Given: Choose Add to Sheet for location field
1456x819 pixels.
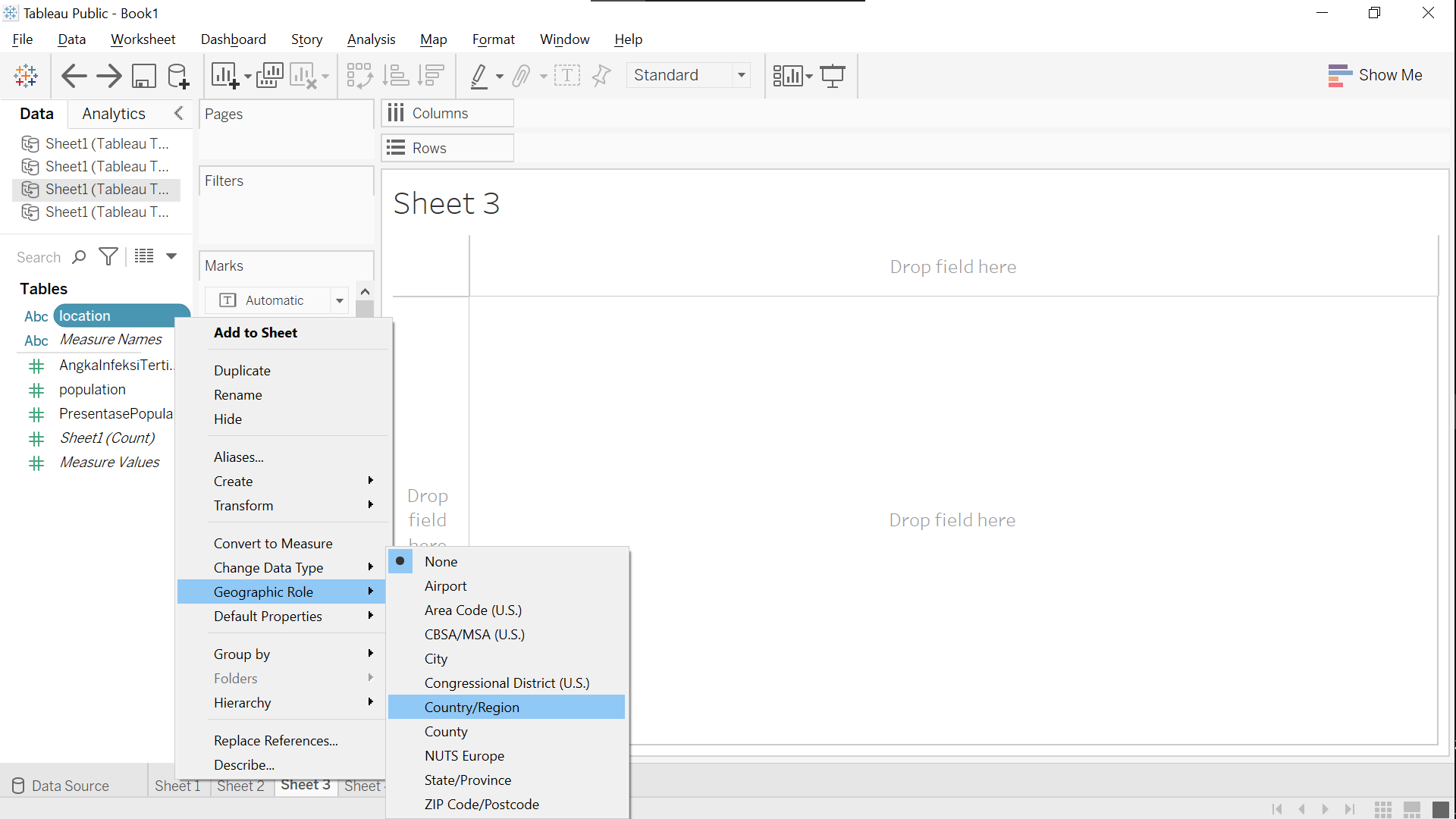Looking at the screenshot, I should [256, 332].
